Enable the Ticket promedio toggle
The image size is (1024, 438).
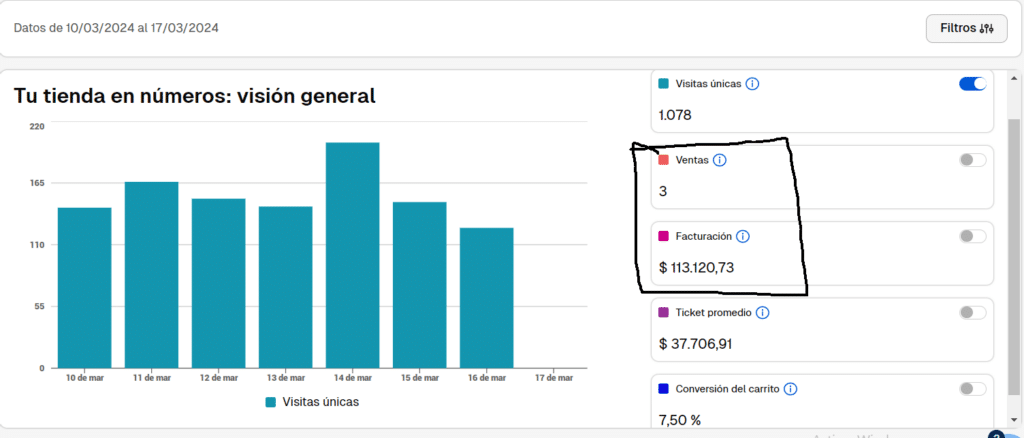tap(973, 313)
